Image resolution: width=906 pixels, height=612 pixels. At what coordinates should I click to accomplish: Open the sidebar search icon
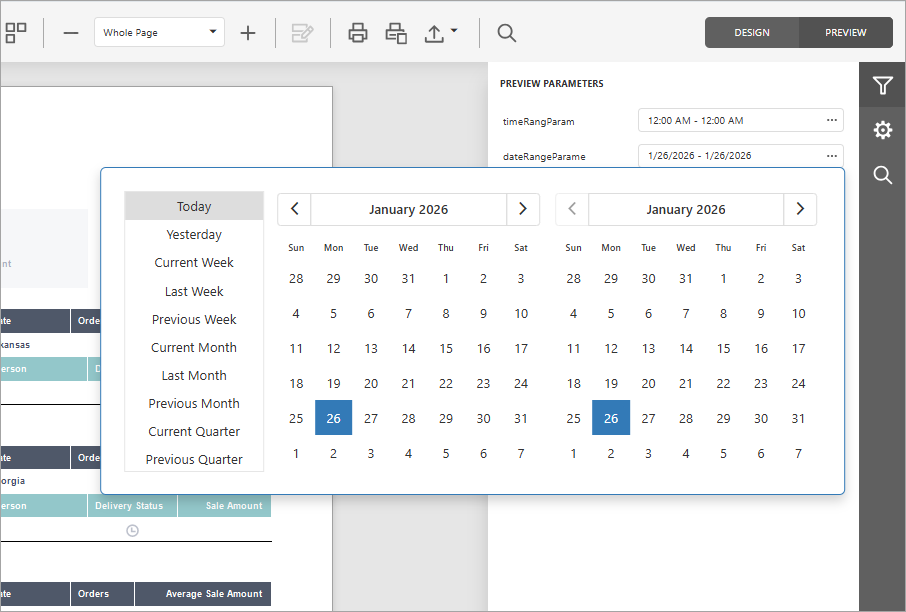[x=882, y=175]
